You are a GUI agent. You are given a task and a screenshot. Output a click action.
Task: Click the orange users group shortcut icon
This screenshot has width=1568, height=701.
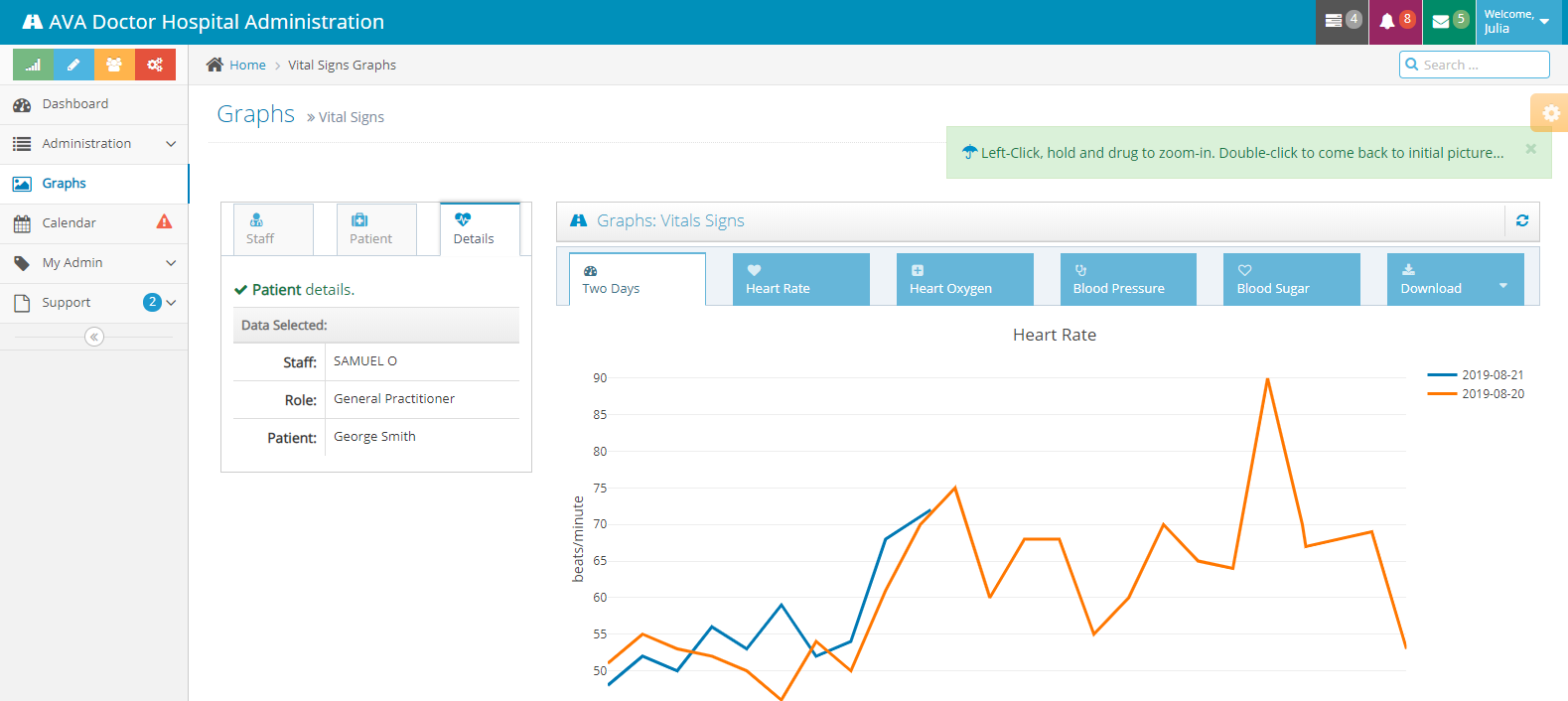click(114, 65)
